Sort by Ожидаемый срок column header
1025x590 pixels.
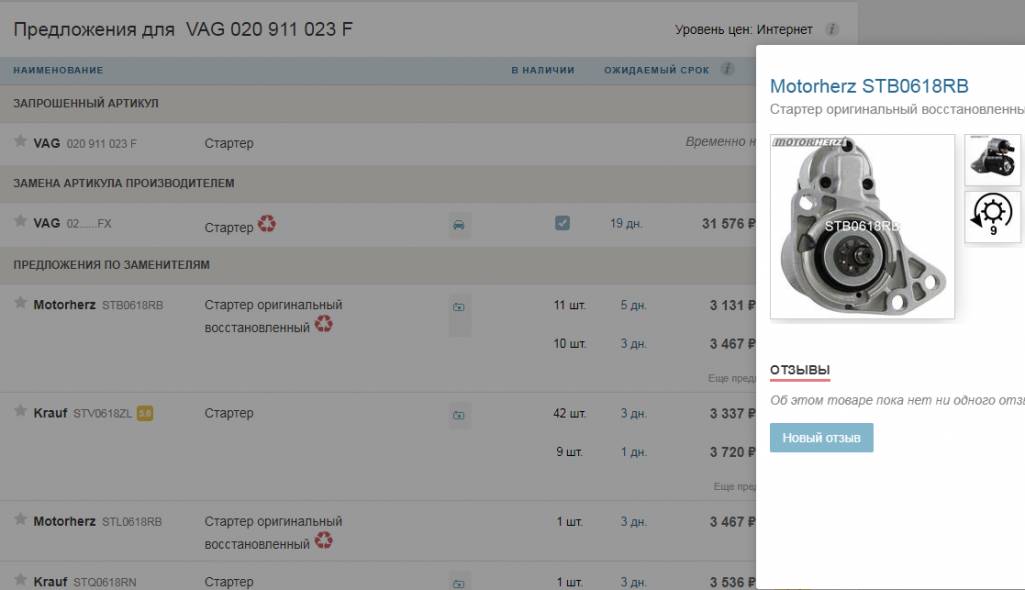656,70
